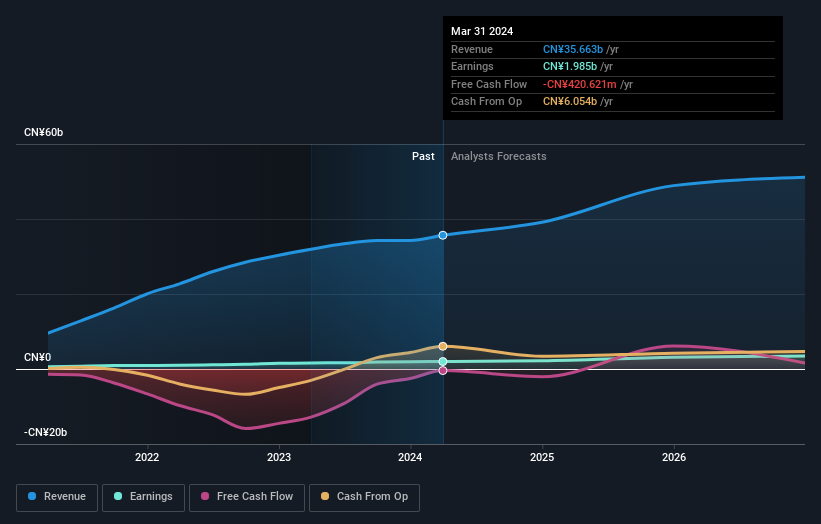821x524 pixels.
Task: Click the pink Free Cash Flow data point
Action: coord(443,371)
